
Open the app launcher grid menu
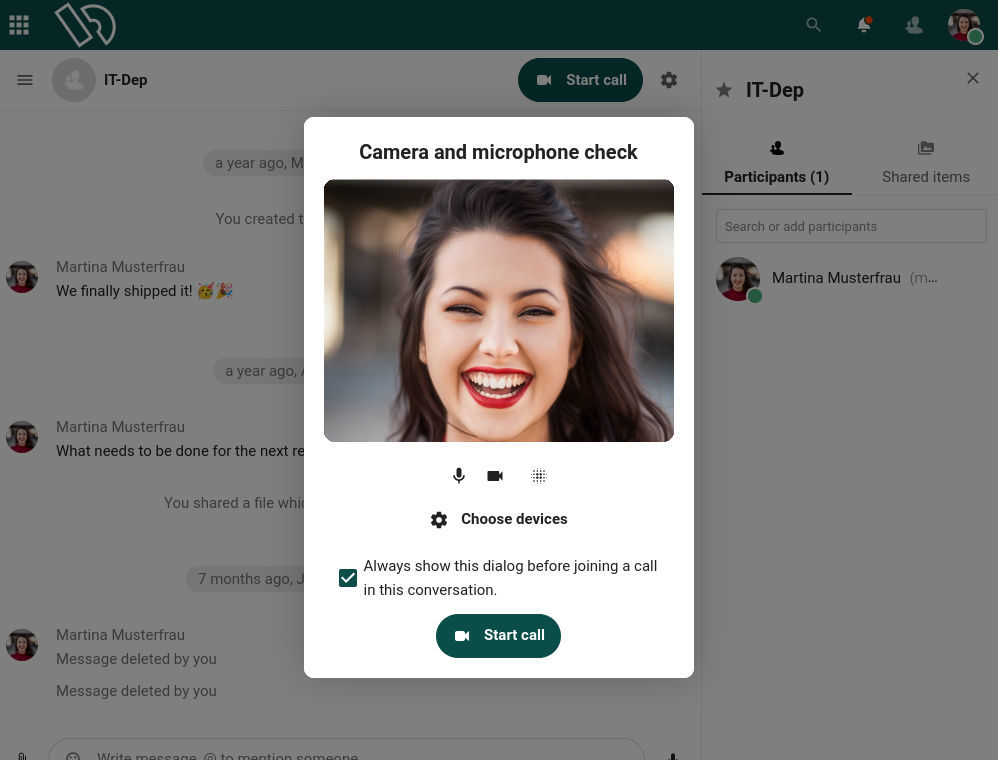tap(19, 25)
